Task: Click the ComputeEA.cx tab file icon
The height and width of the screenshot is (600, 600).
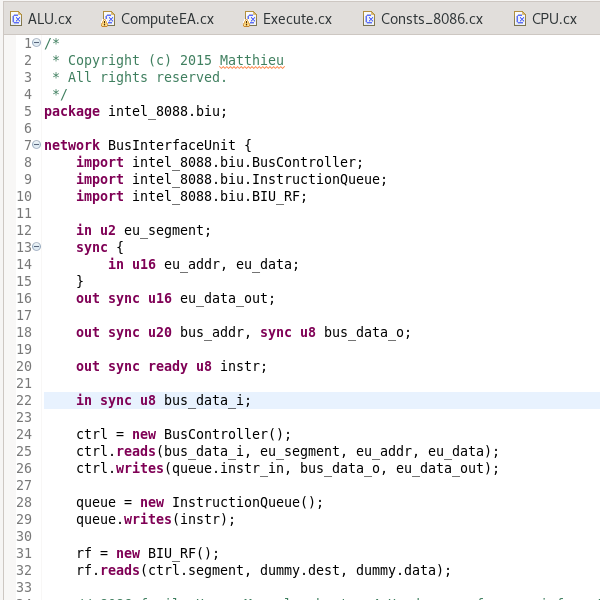Action: click(x=107, y=18)
